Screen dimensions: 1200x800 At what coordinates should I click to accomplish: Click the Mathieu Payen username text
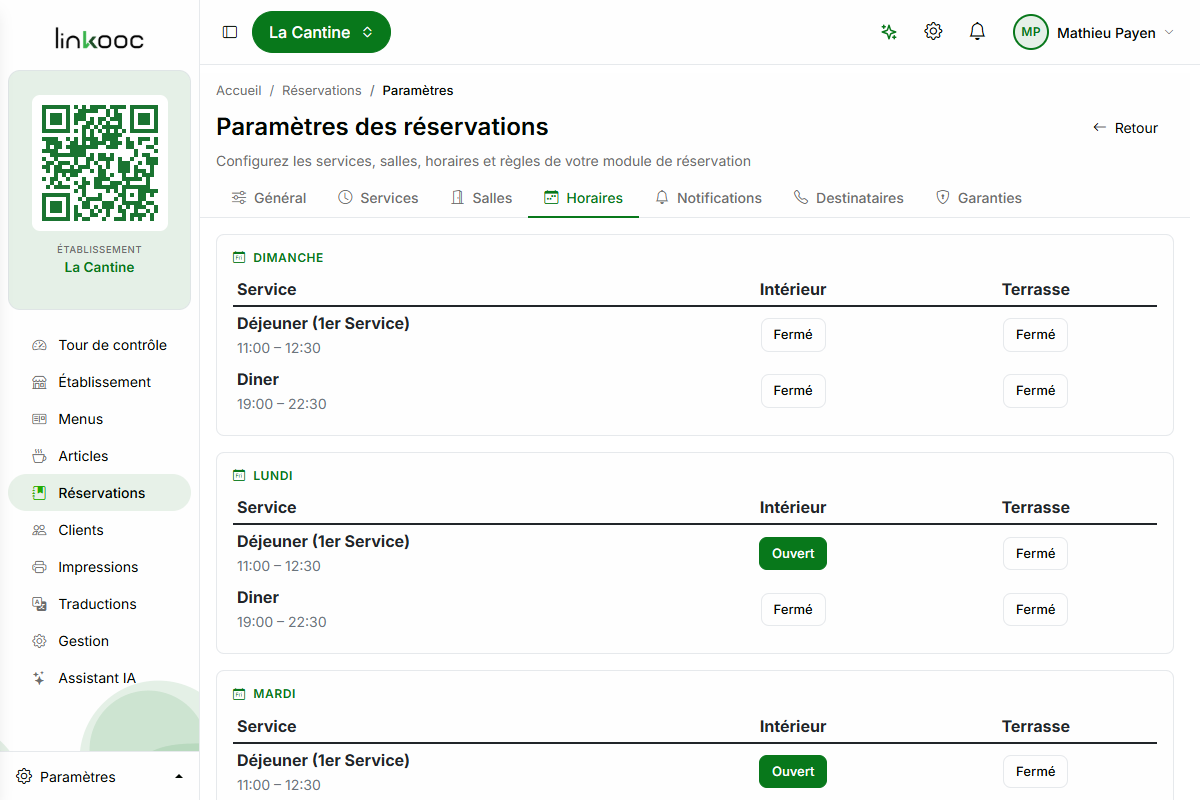tap(1106, 33)
